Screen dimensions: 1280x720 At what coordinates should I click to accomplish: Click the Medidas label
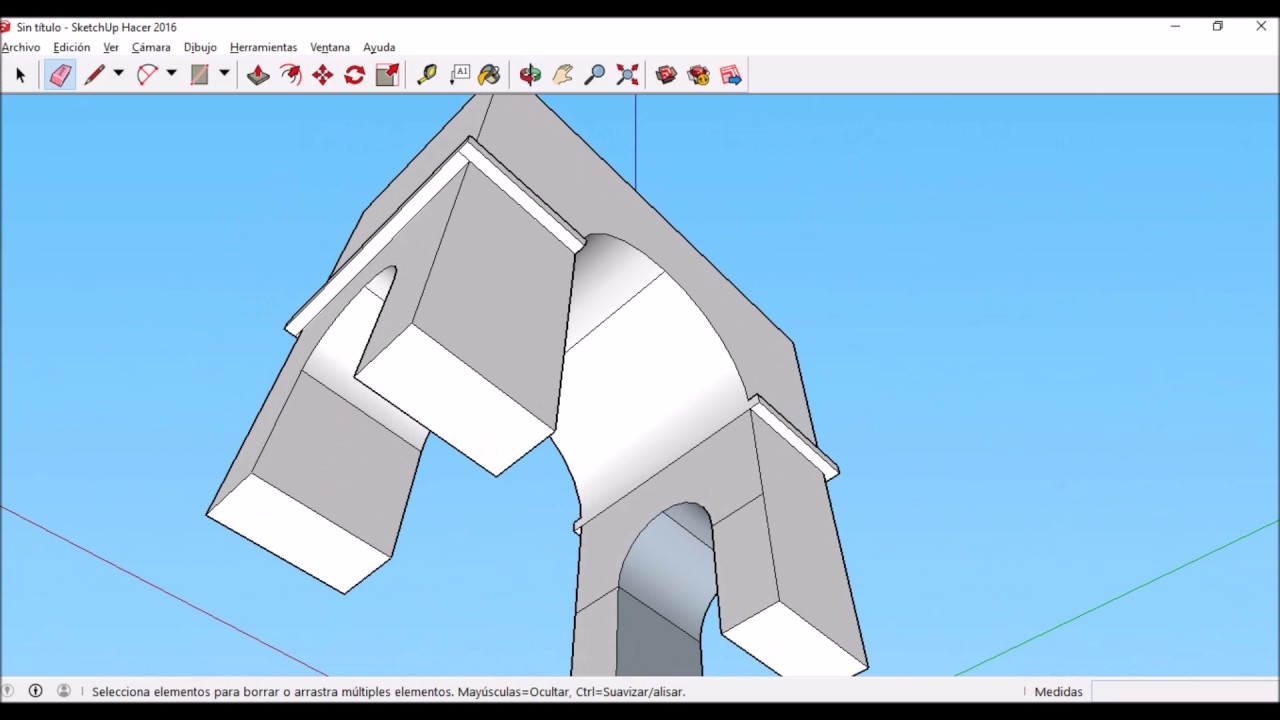1058,692
